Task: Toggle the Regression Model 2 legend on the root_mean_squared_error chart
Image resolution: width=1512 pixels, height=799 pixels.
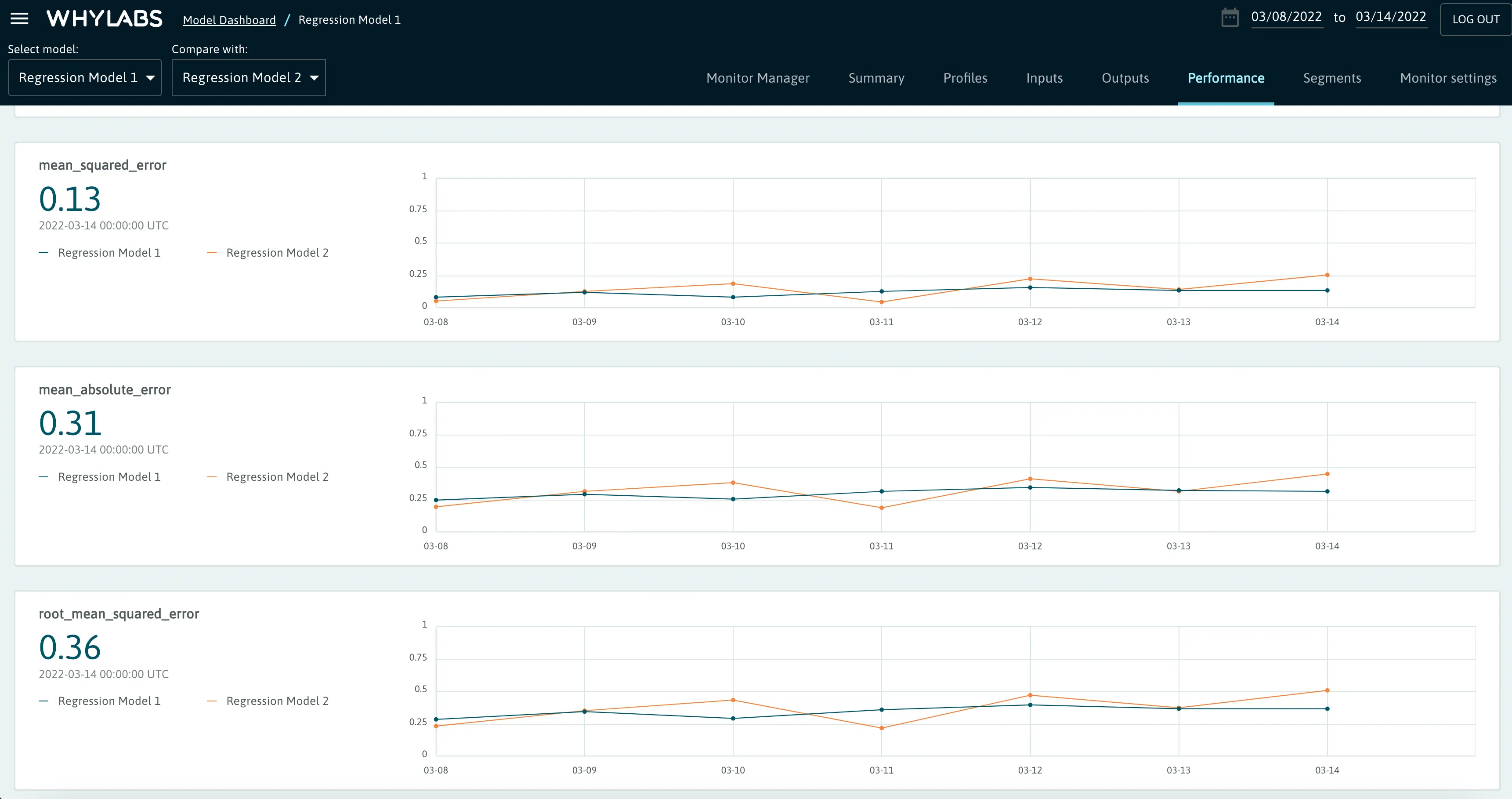Action: point(276,701)
